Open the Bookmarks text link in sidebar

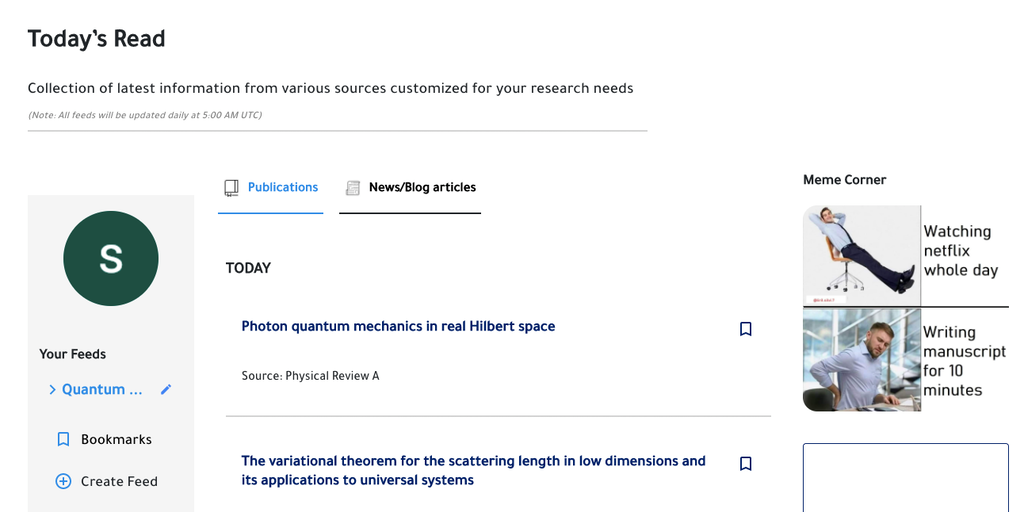point(116,439)
